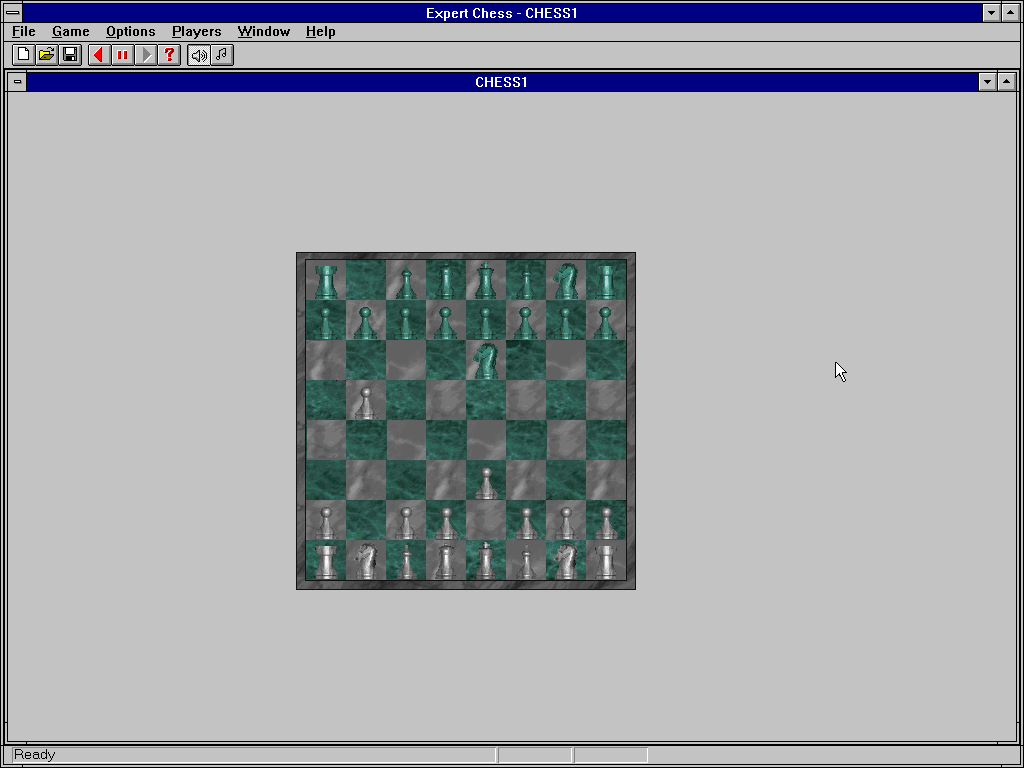Viewport: 1024px width, 768px height.
Task: Save game using floppy disk icon
Action: point(69,55)
